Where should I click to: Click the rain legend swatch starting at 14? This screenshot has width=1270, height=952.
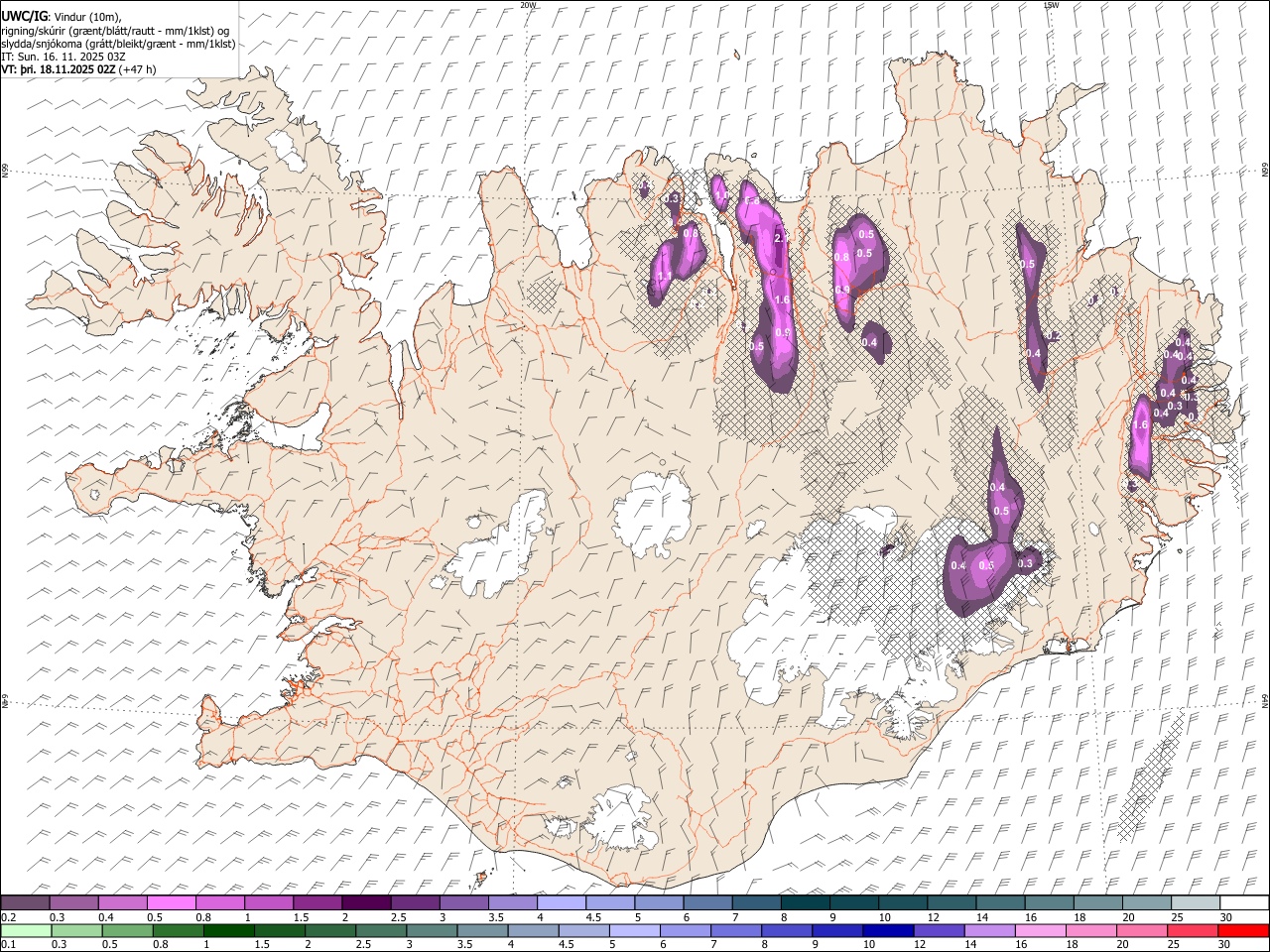[x=988, y=930]
